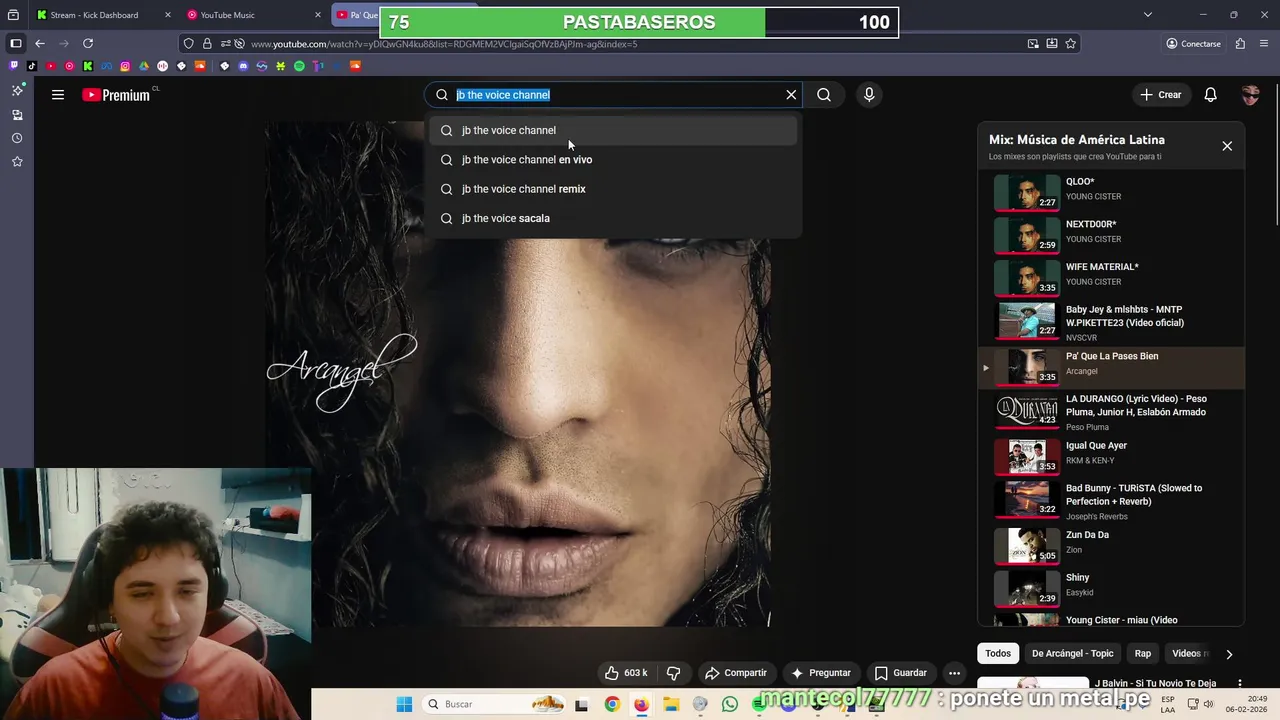This screenshot has width=1280, height=720.
Task: Play WIFE MATERIAL* from the mix
Action: (x=1110, y=277)
